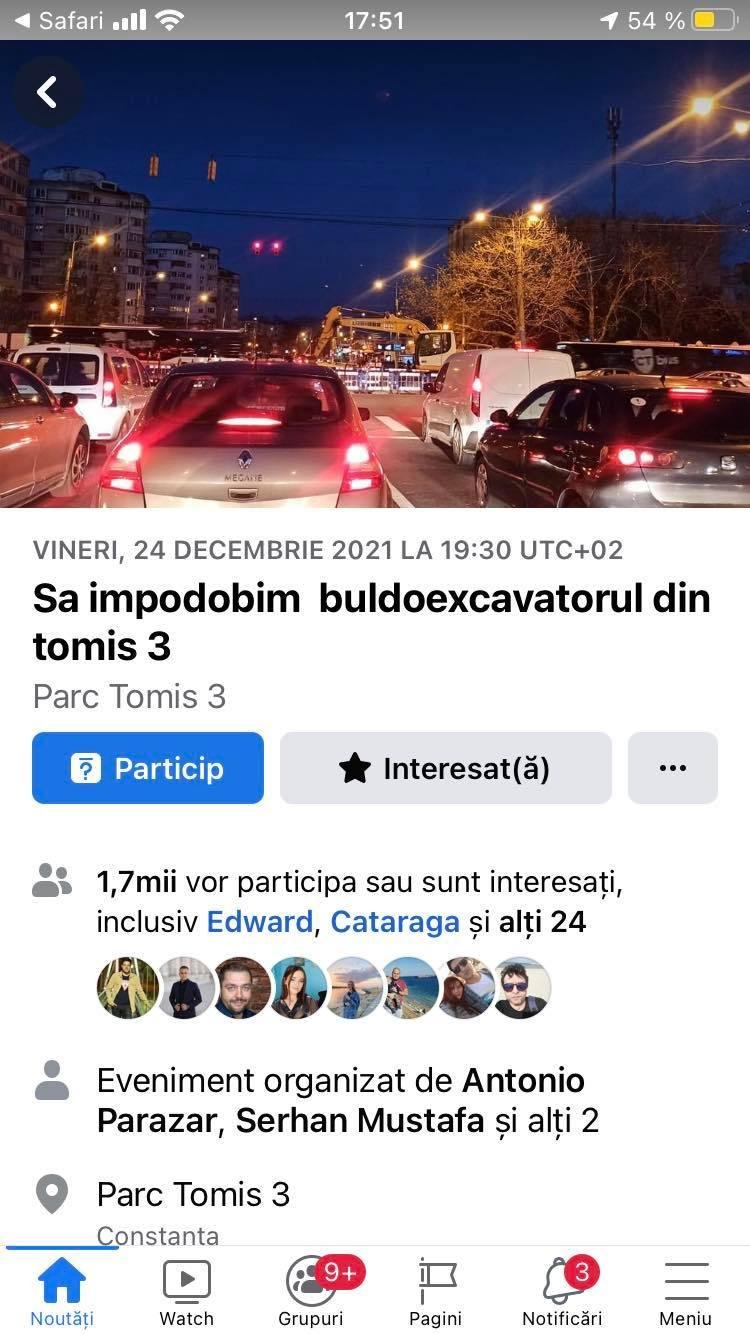The image size is (750, 1334).
Task: Toggle the Interesat(ă) star button
Action: click(x=445, y=768)
